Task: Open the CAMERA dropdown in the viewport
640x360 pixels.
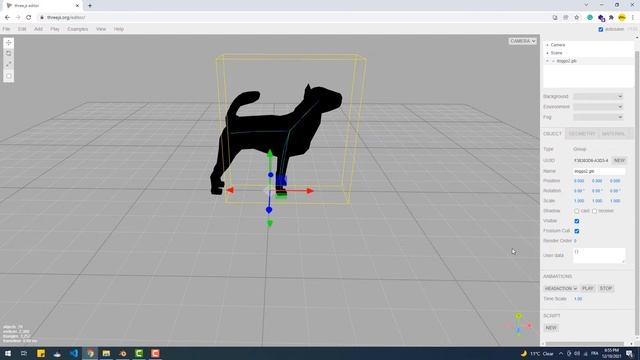Action: coord(522,41)
